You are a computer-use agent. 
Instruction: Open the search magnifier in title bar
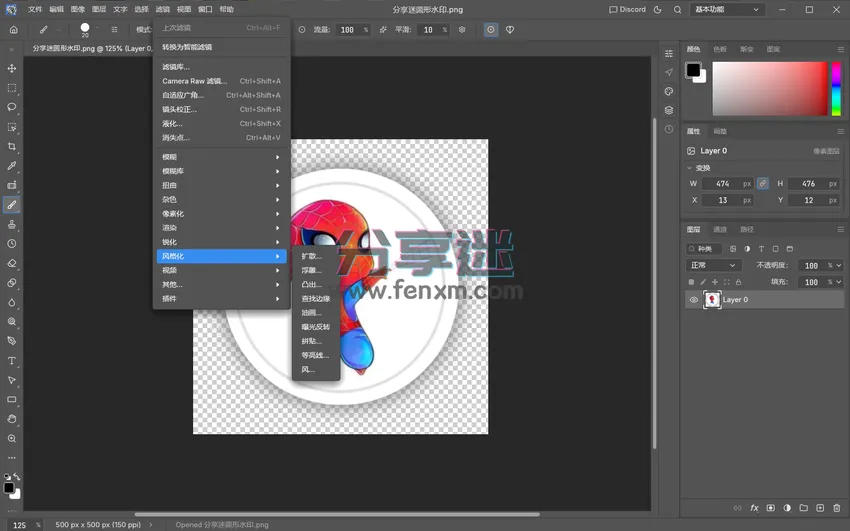coord(677,10)
